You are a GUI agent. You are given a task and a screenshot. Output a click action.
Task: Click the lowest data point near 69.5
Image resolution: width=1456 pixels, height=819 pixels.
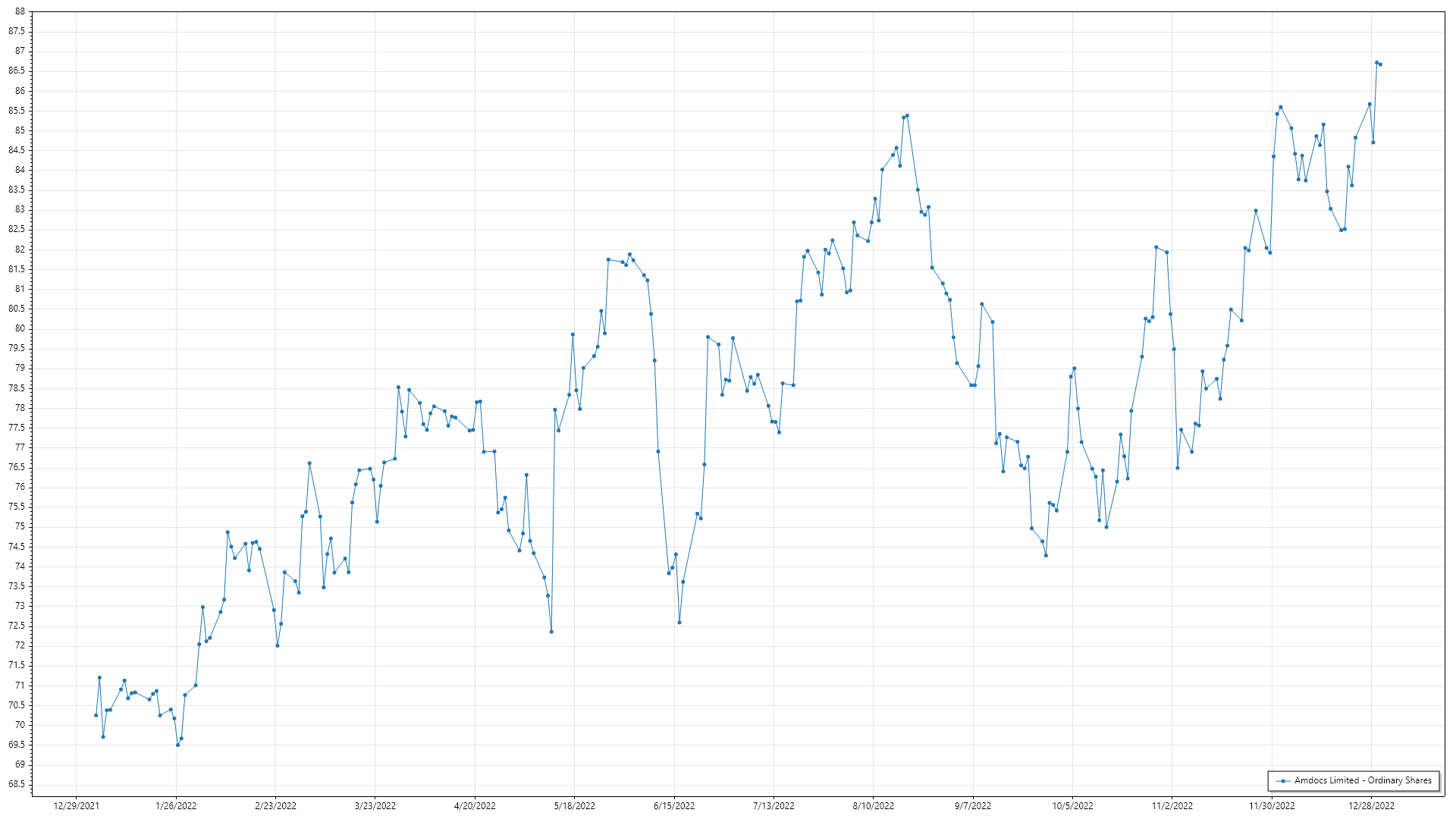coord(177,745)
